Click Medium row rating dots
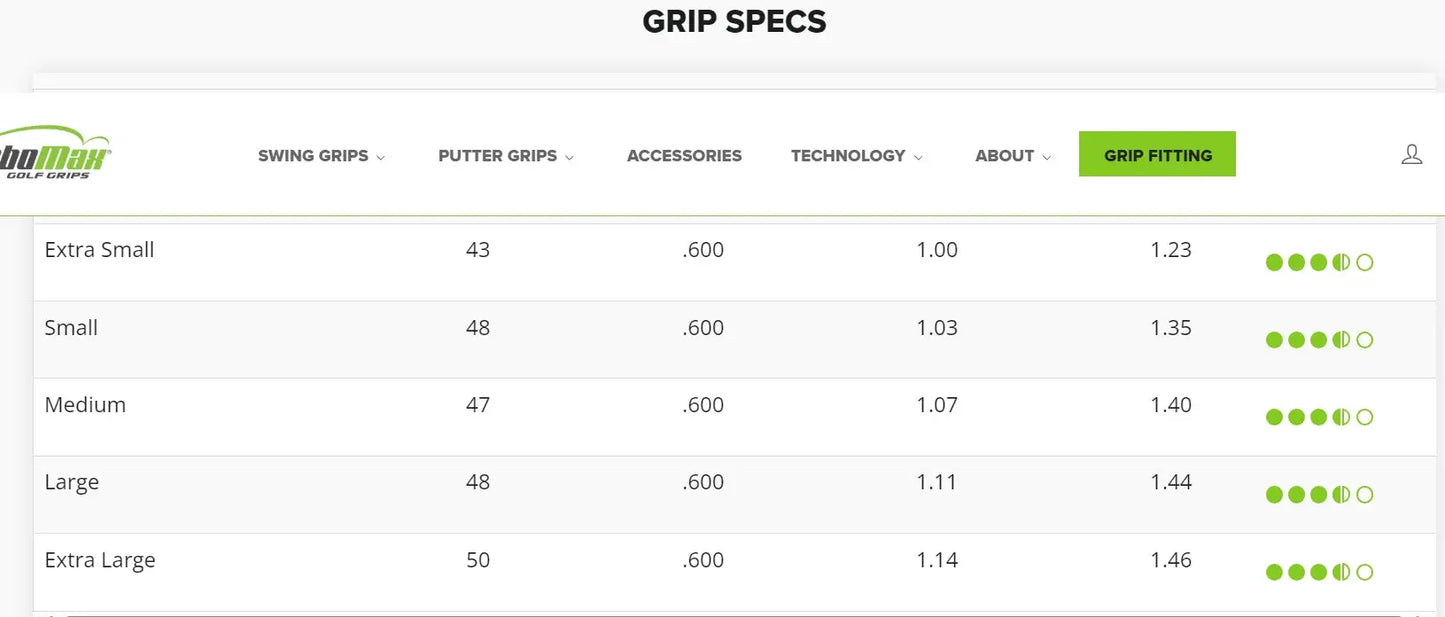 pos(1319,417)
